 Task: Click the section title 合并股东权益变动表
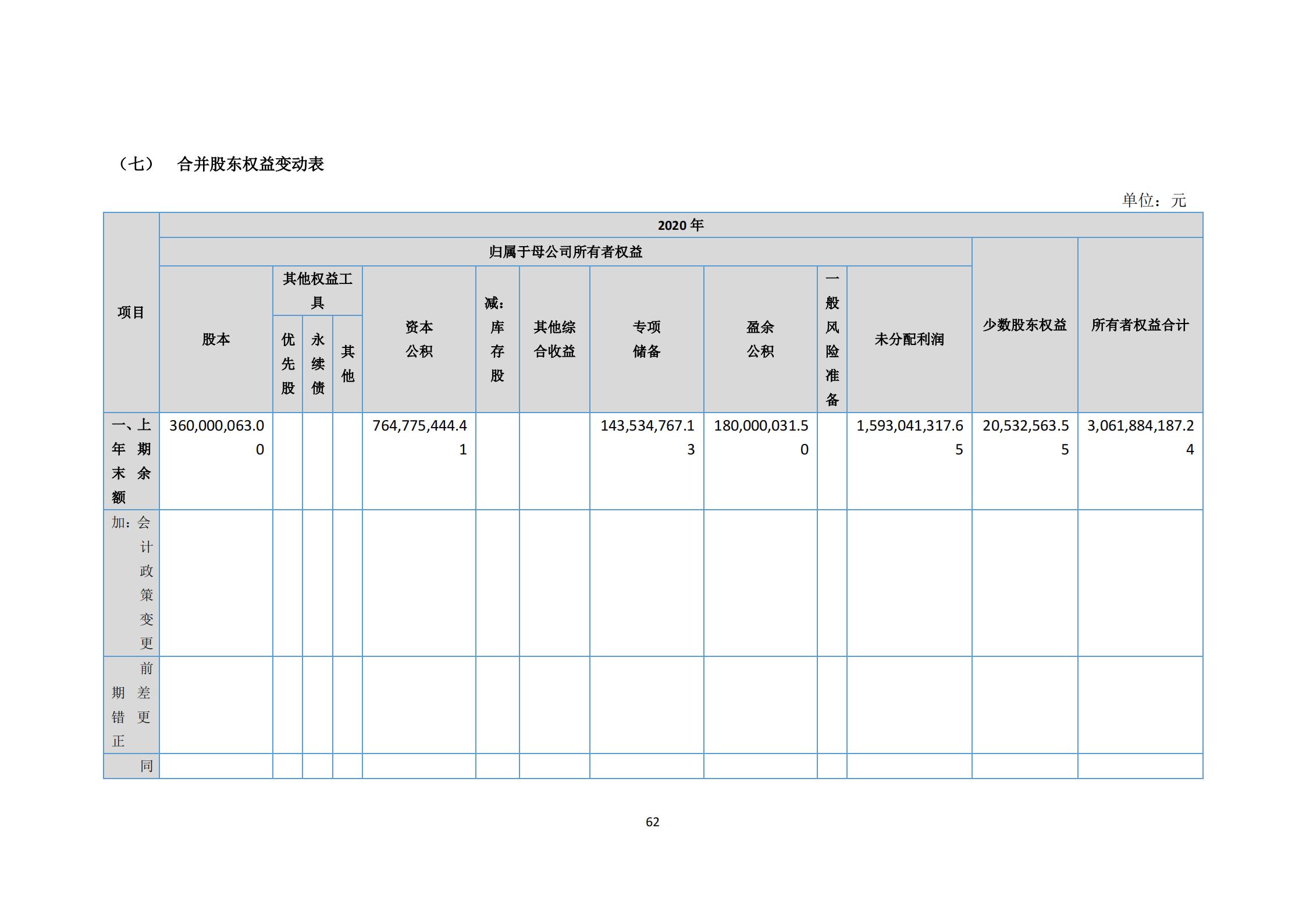tap(250, 165)
